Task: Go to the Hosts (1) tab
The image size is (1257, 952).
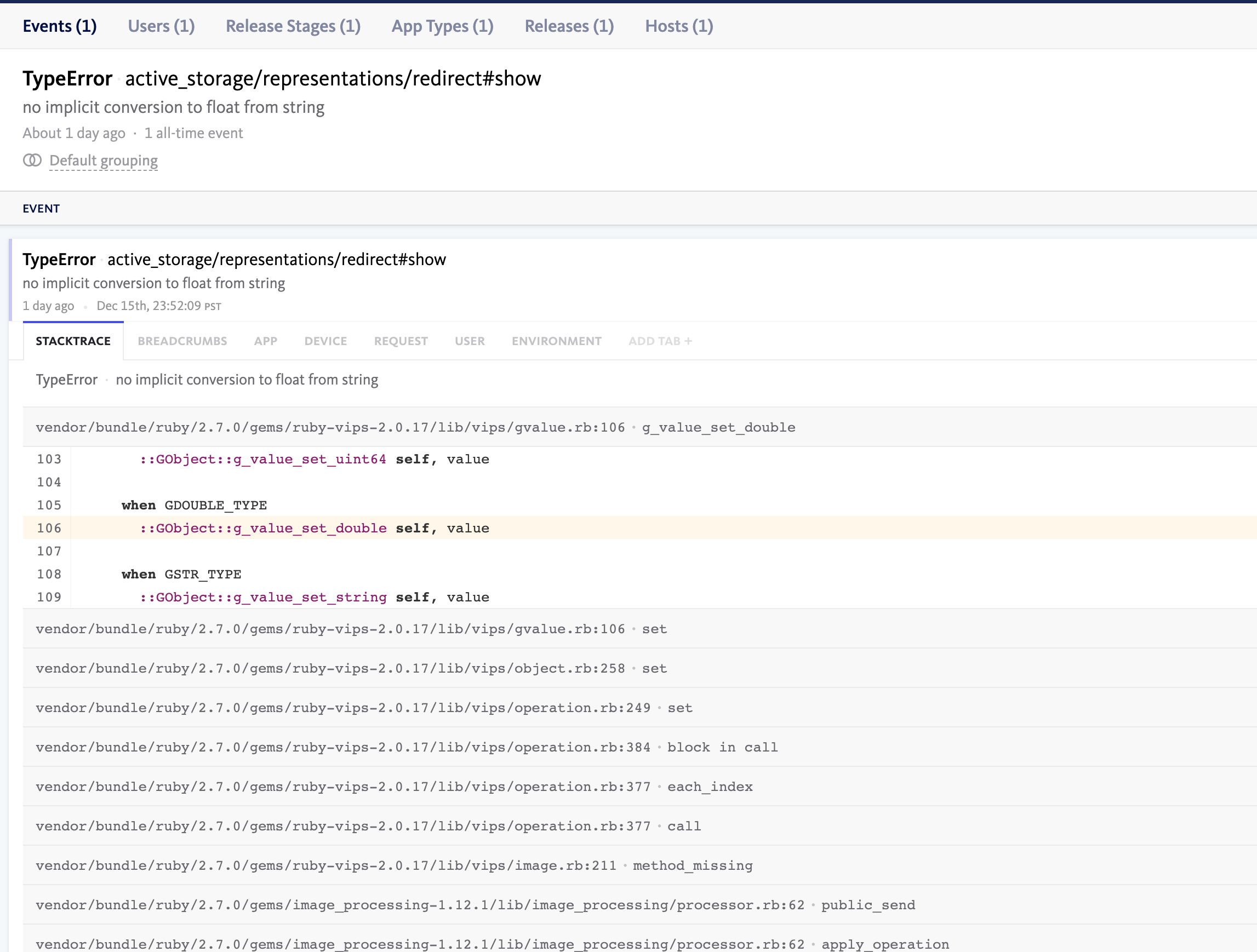Action: pyautogui.click(x=678, y=26)
